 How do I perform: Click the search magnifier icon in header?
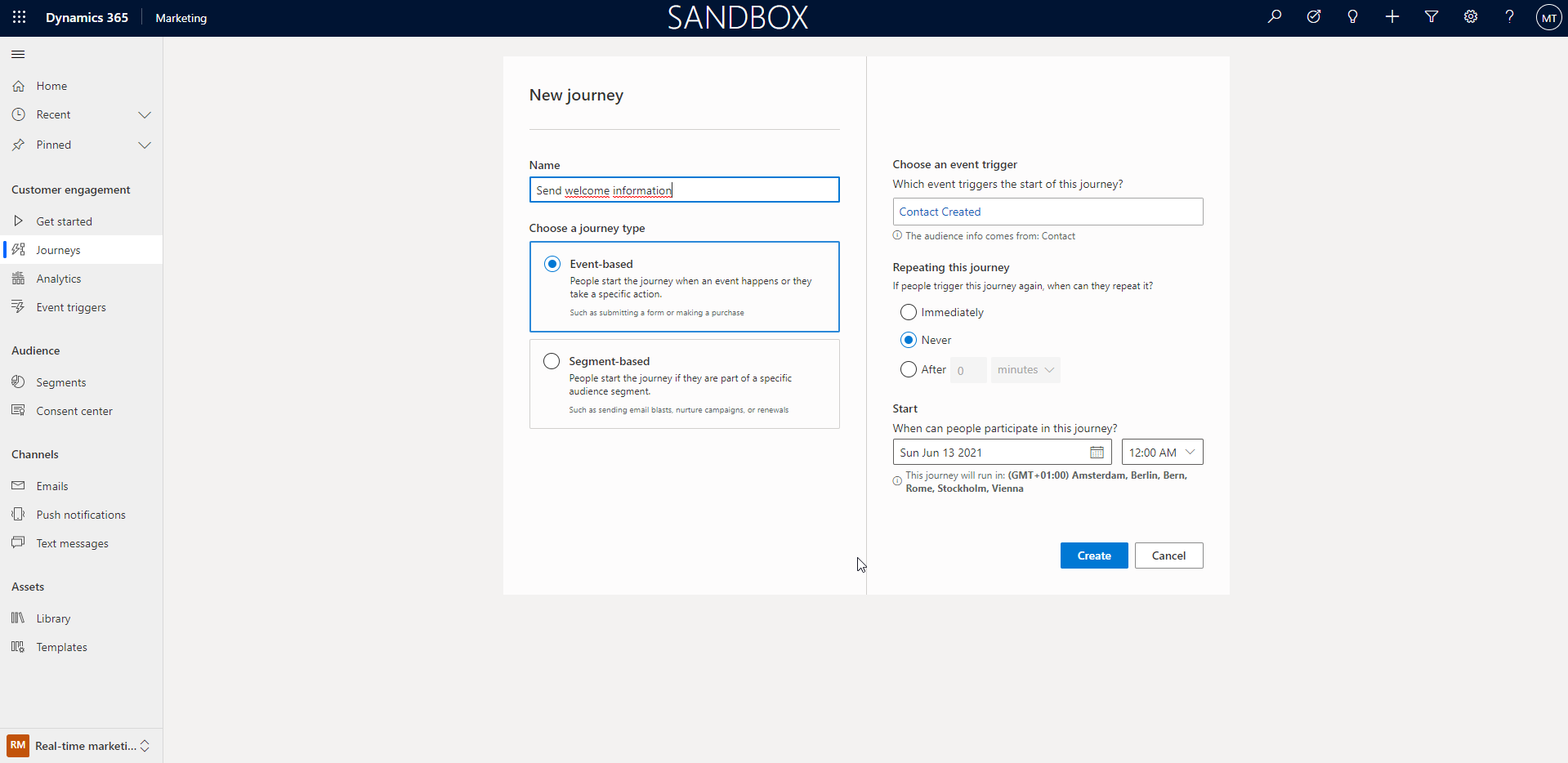[1274, 17]
